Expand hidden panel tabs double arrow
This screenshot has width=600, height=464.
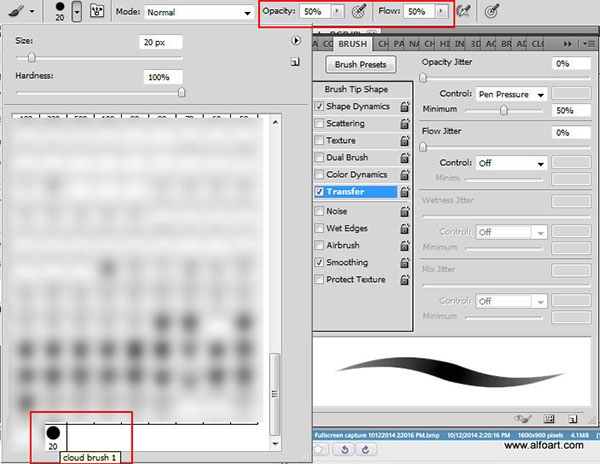pos(567,44)
